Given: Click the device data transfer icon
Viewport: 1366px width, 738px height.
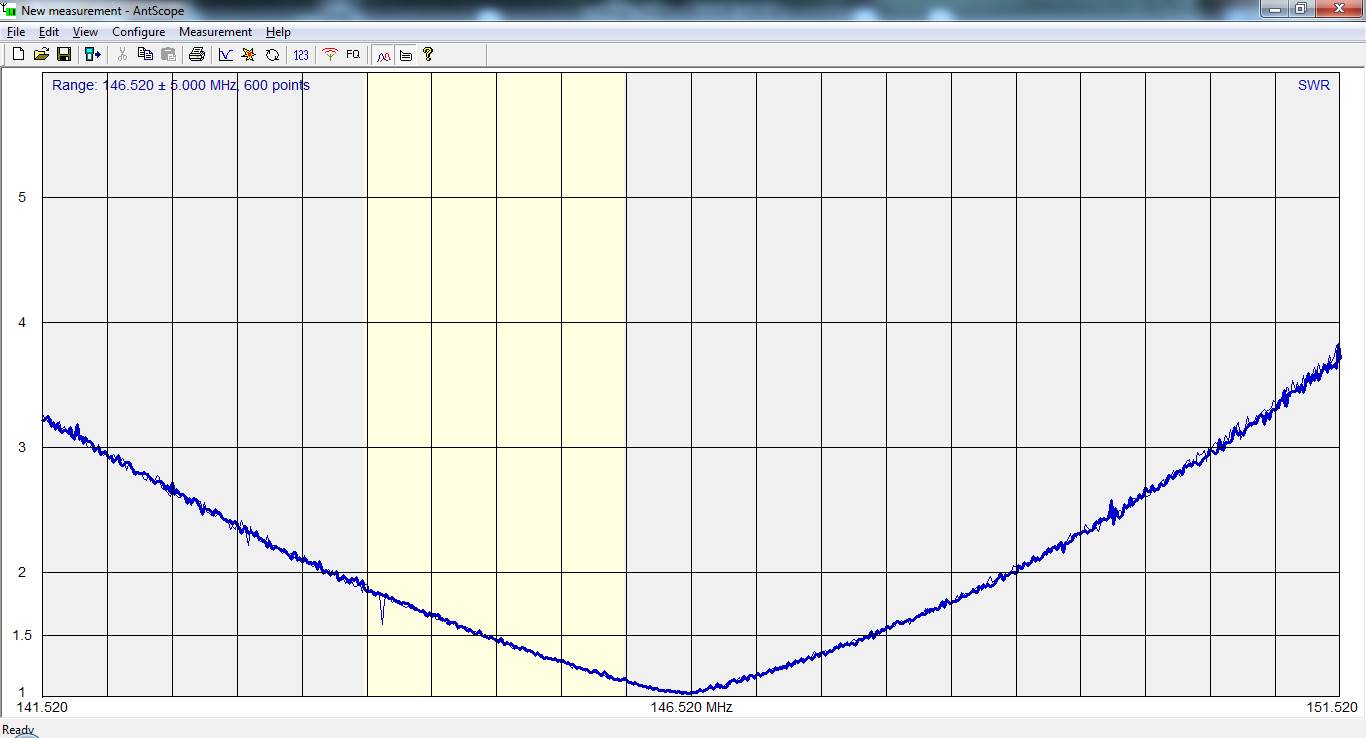Looking at the screenshot, I should (92, 55).
